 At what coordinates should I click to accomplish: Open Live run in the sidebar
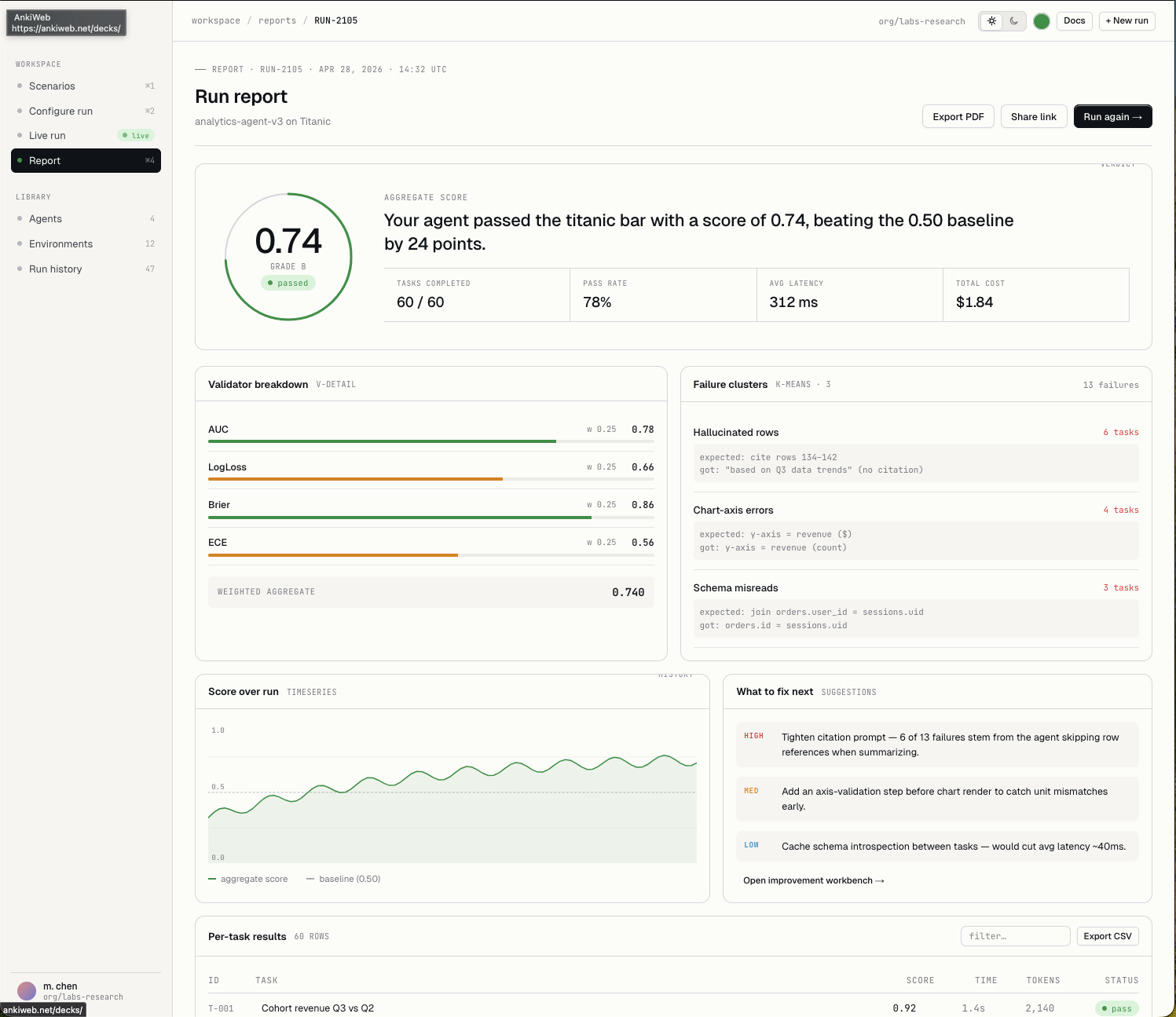(x=86, y=135)
